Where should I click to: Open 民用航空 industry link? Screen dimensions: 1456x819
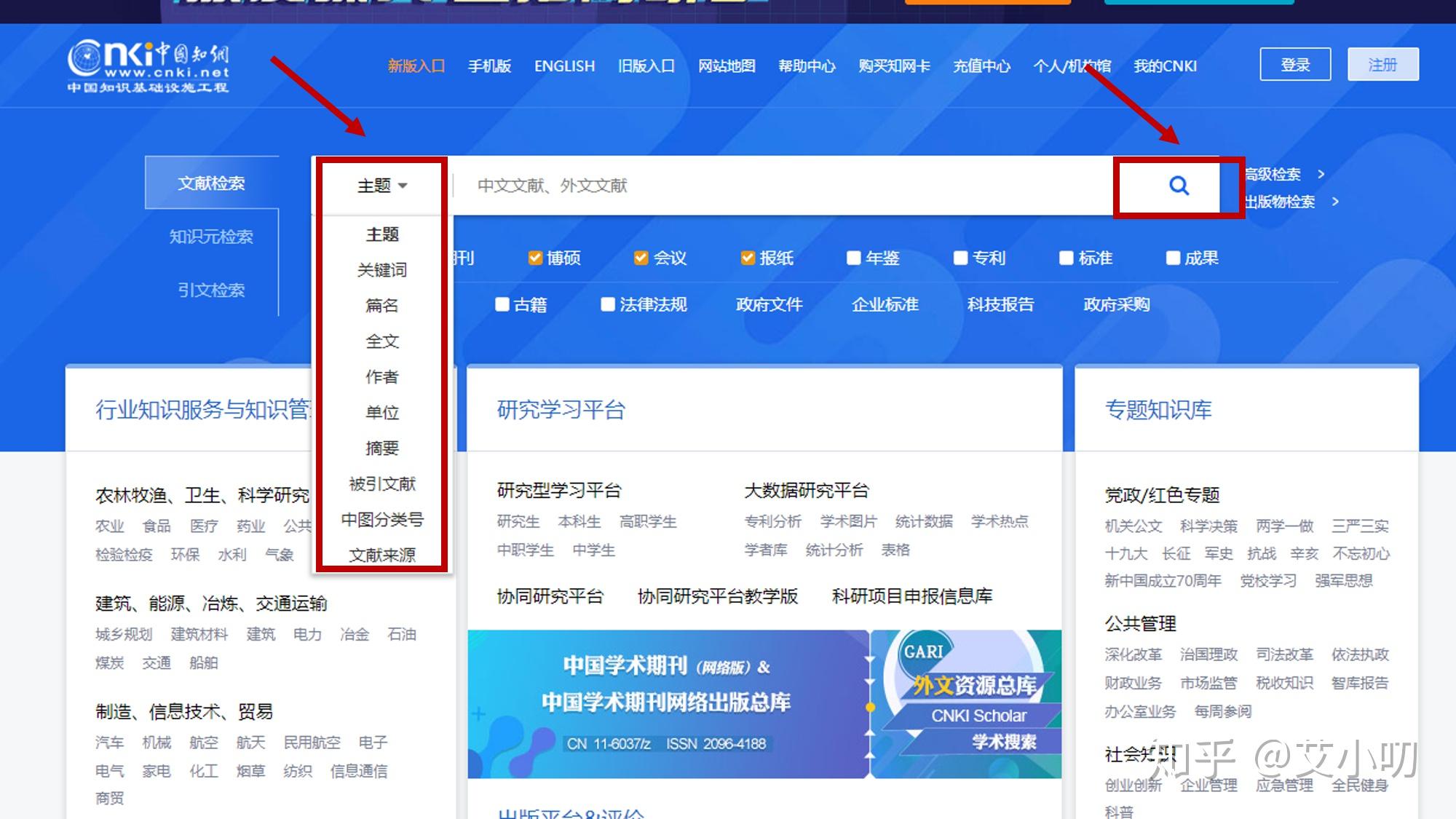pyautogui.click(x=312, y=742)
